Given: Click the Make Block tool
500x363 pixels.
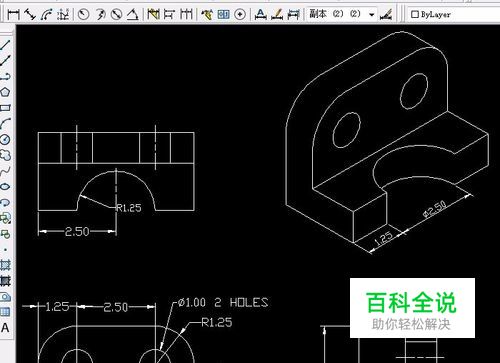Looking at the screenshot, I should click(x=5, y=234).
